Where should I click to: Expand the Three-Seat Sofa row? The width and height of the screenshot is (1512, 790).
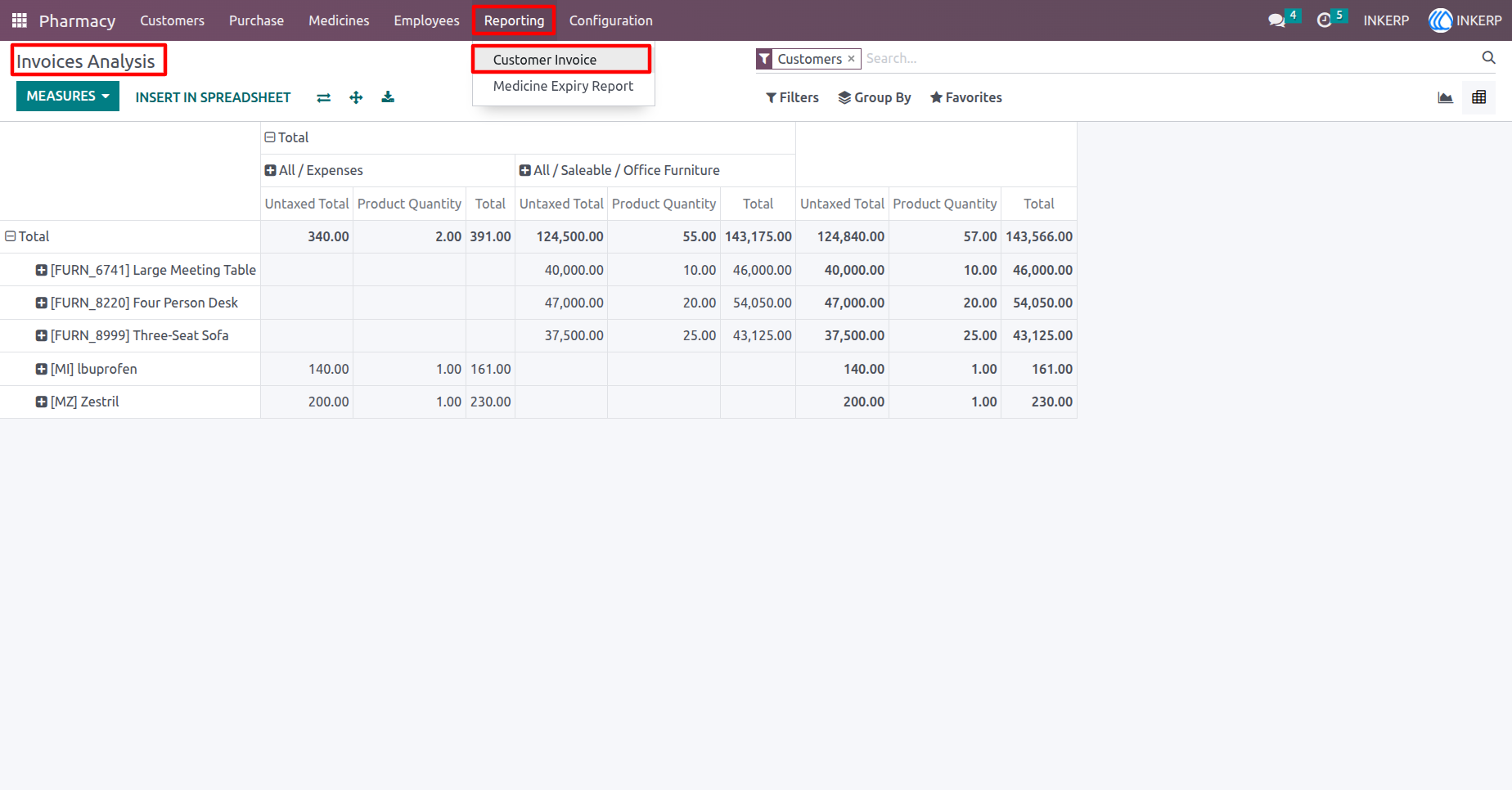(x=132, y=335)
